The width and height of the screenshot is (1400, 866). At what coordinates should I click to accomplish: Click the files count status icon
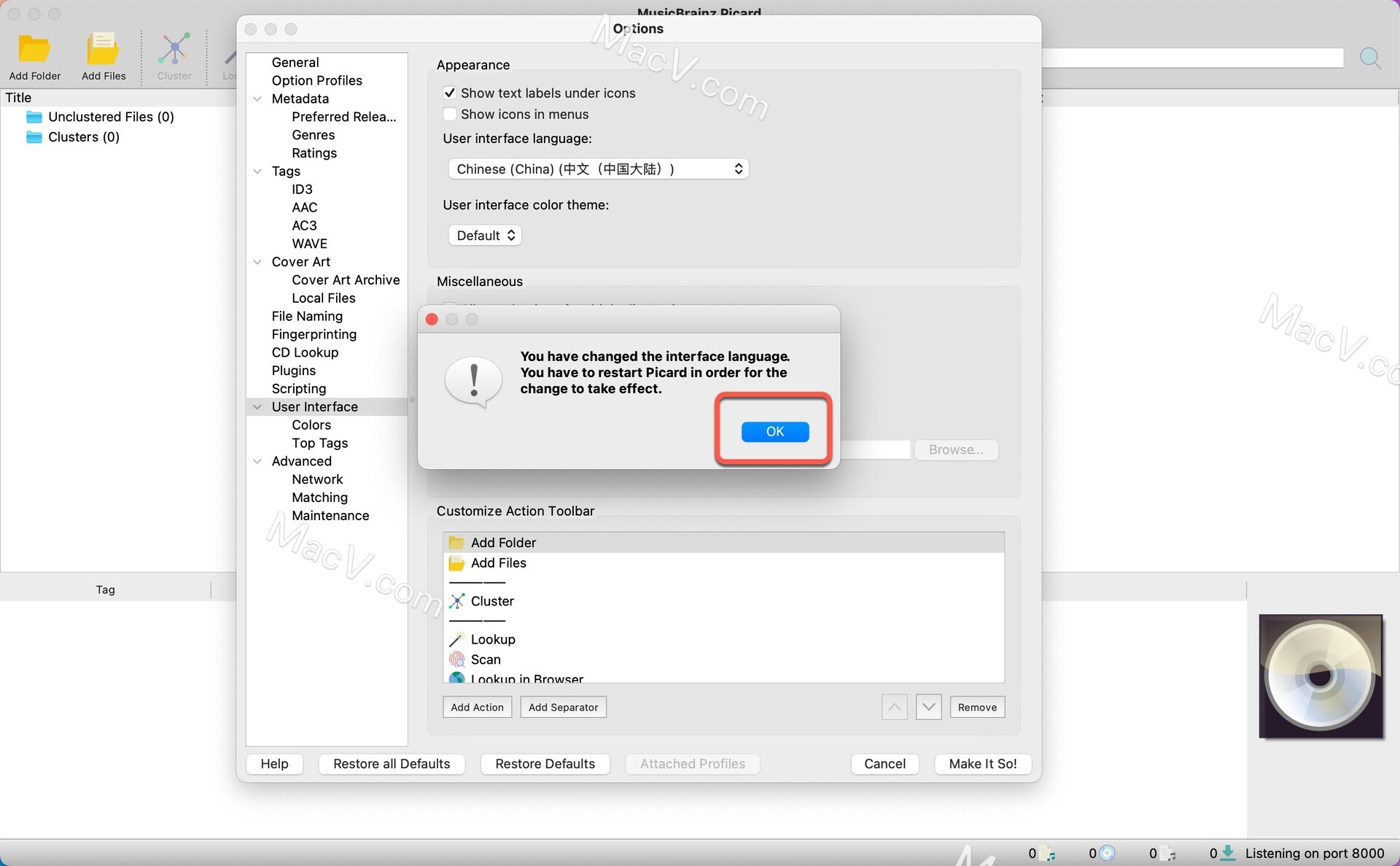pyautogui.click(x=1047, y=853)
